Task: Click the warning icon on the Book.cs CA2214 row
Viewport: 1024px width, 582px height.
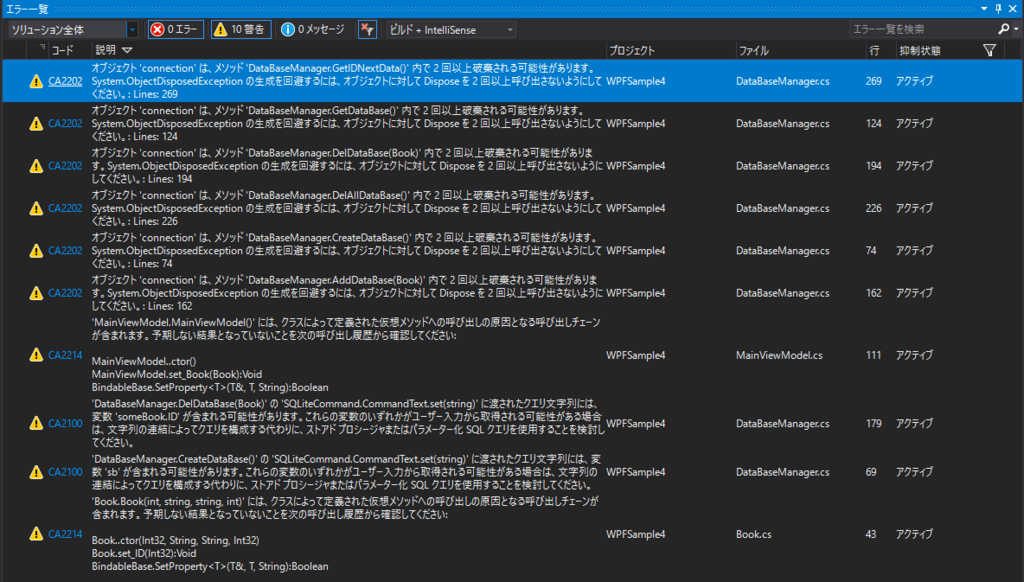Action: (x=36, y=534)
